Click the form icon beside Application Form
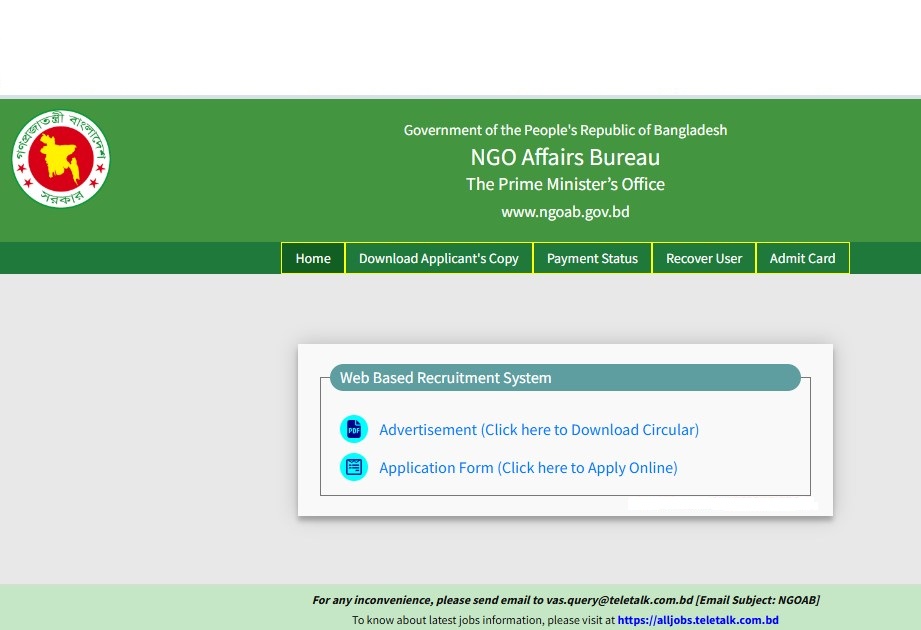The width and height of the screenshot is (921, 630). [x=354, y=467]
